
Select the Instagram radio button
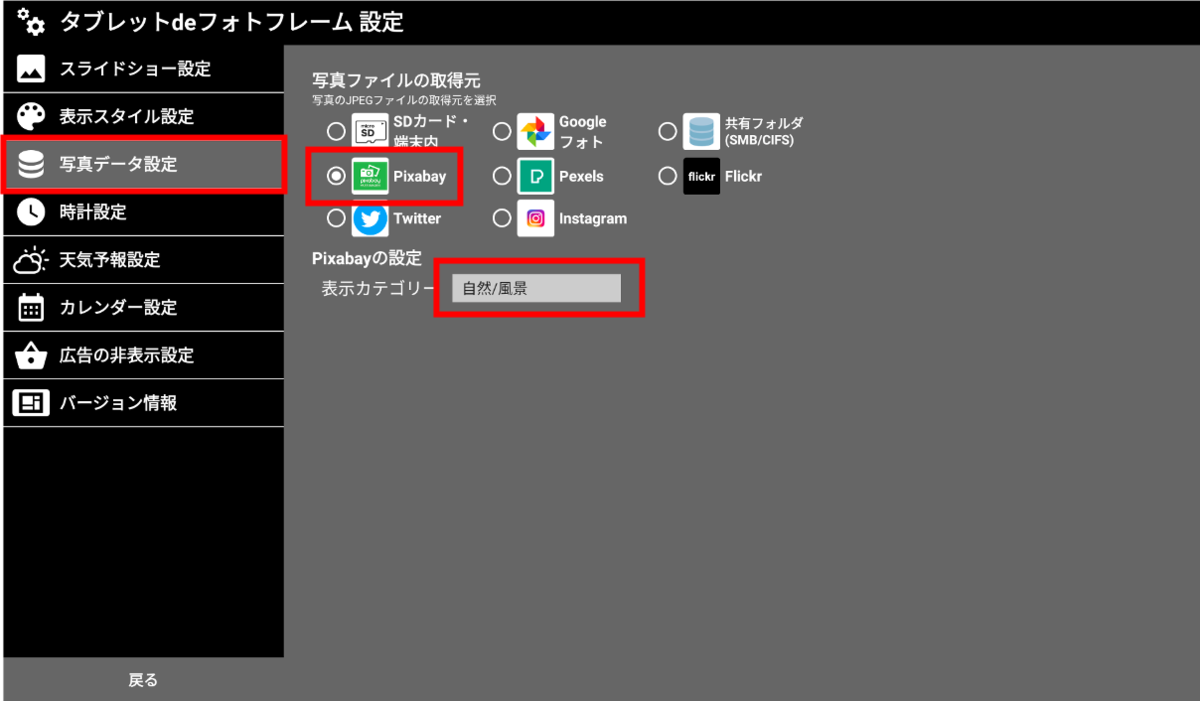point(502,218)
